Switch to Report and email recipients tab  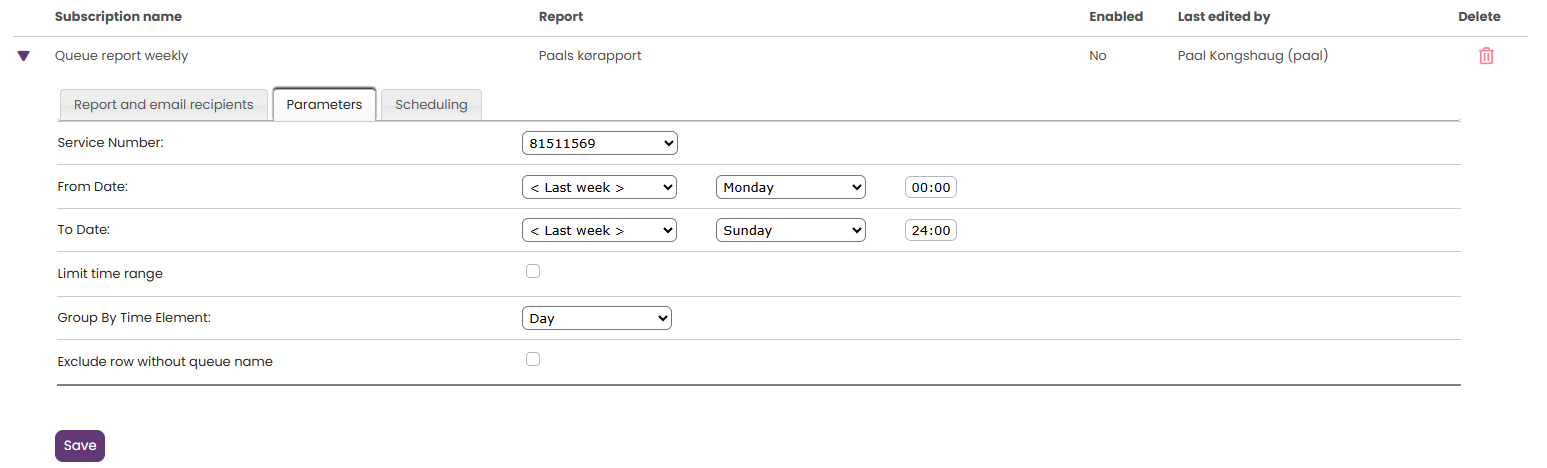click(164, 105)
